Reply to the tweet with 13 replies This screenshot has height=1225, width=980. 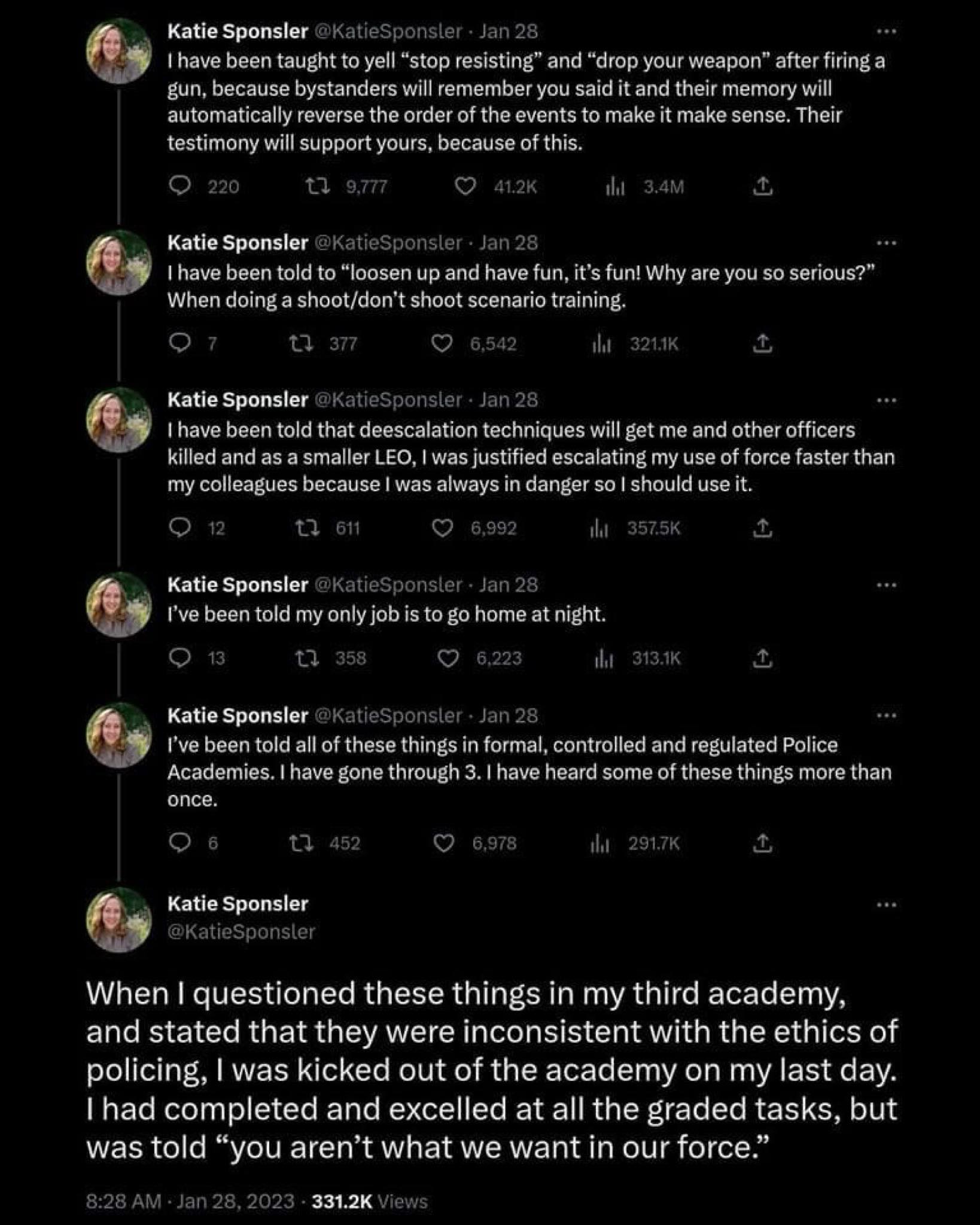pos(179,659)
